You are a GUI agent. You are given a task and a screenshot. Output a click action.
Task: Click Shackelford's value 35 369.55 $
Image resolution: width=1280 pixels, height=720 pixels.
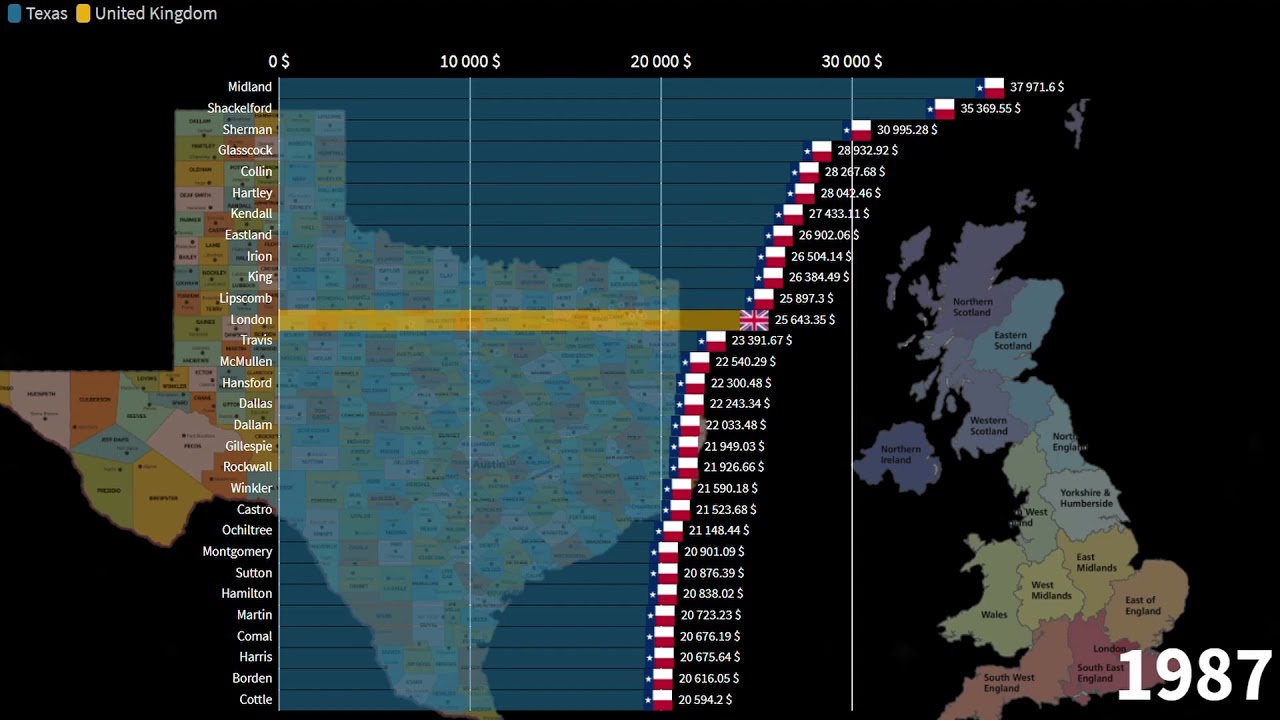coord(990,108)
